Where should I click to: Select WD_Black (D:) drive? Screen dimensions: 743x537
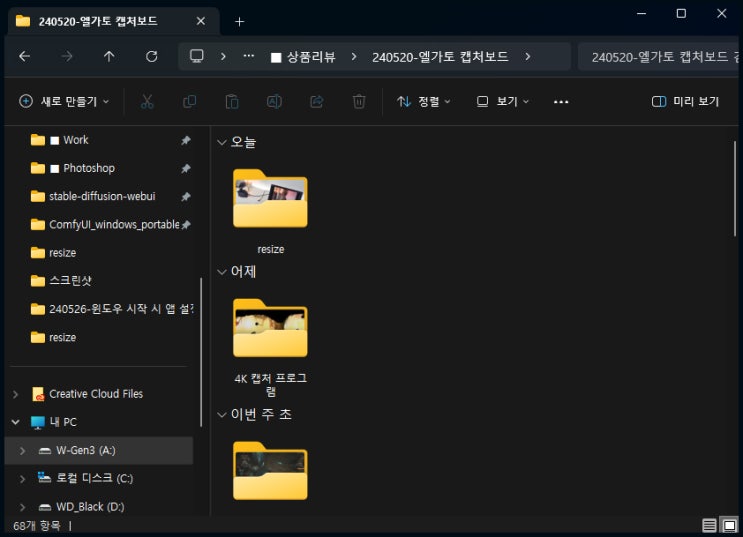point(90,507)
